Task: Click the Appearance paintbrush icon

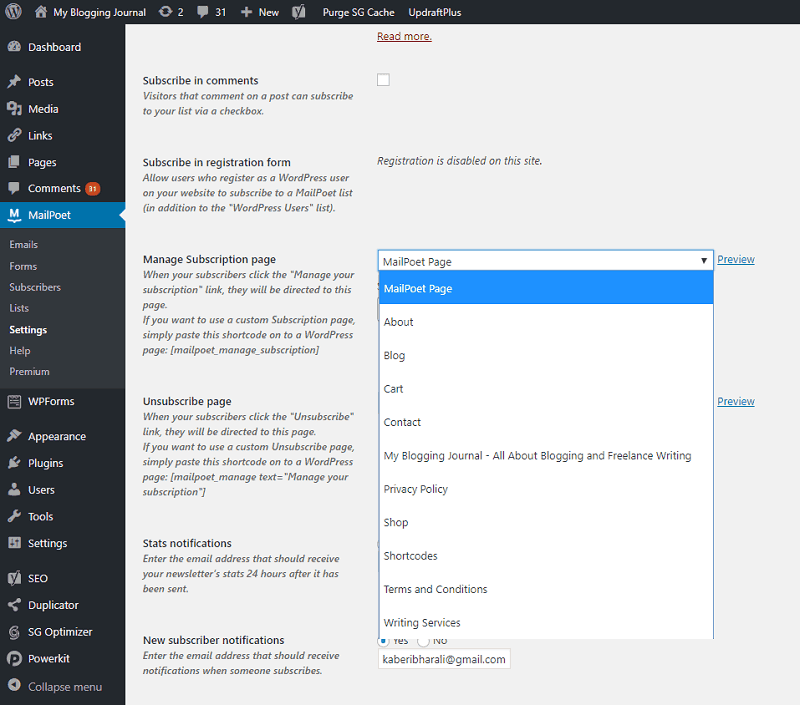Action: click(x=14, y=436)
